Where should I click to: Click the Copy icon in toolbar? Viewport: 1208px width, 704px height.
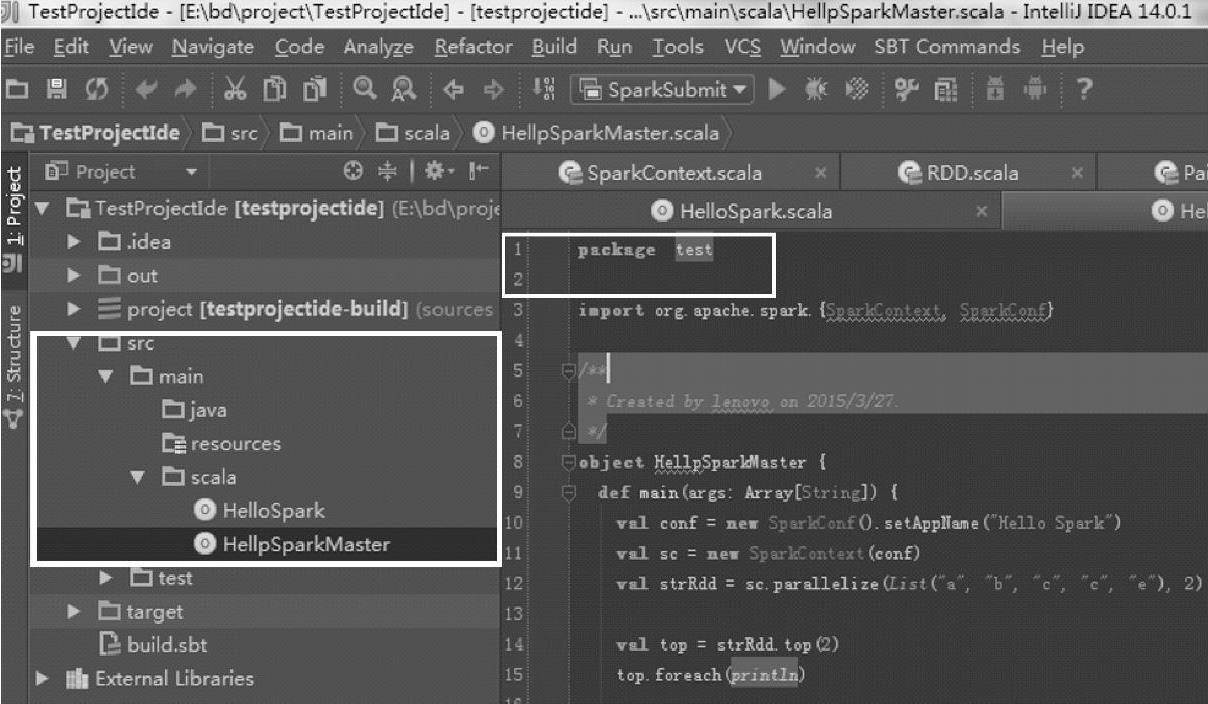click(275, 90)
